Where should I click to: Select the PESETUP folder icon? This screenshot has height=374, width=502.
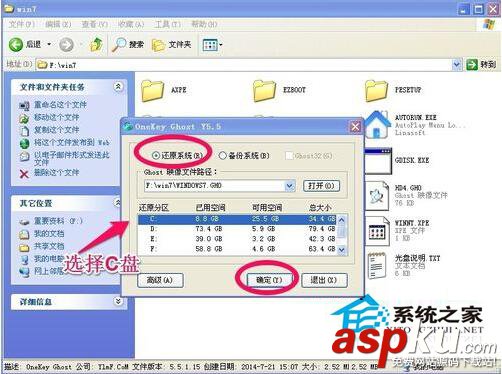tap(376, 90)
